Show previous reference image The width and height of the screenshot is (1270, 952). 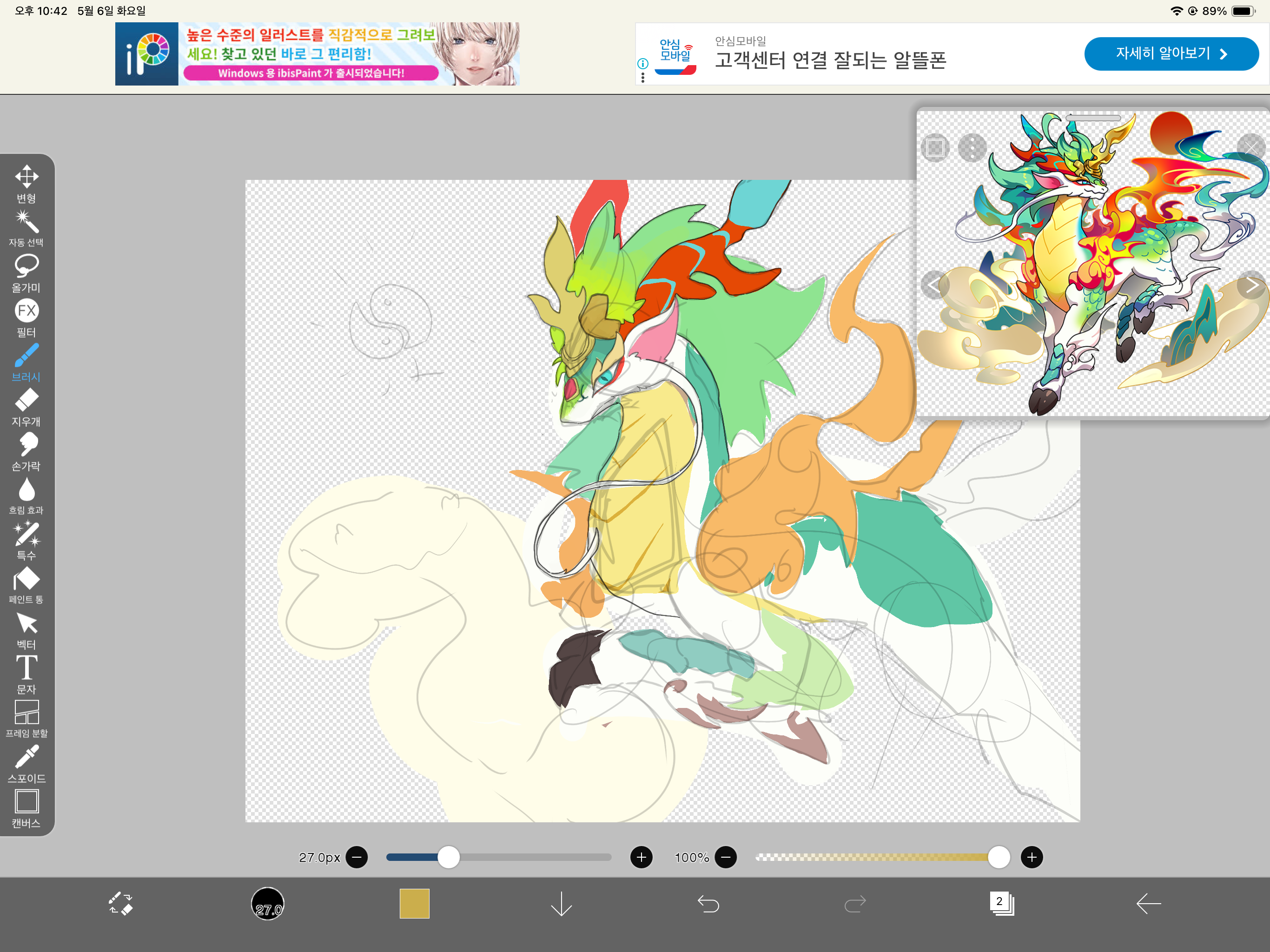point(934,285)
